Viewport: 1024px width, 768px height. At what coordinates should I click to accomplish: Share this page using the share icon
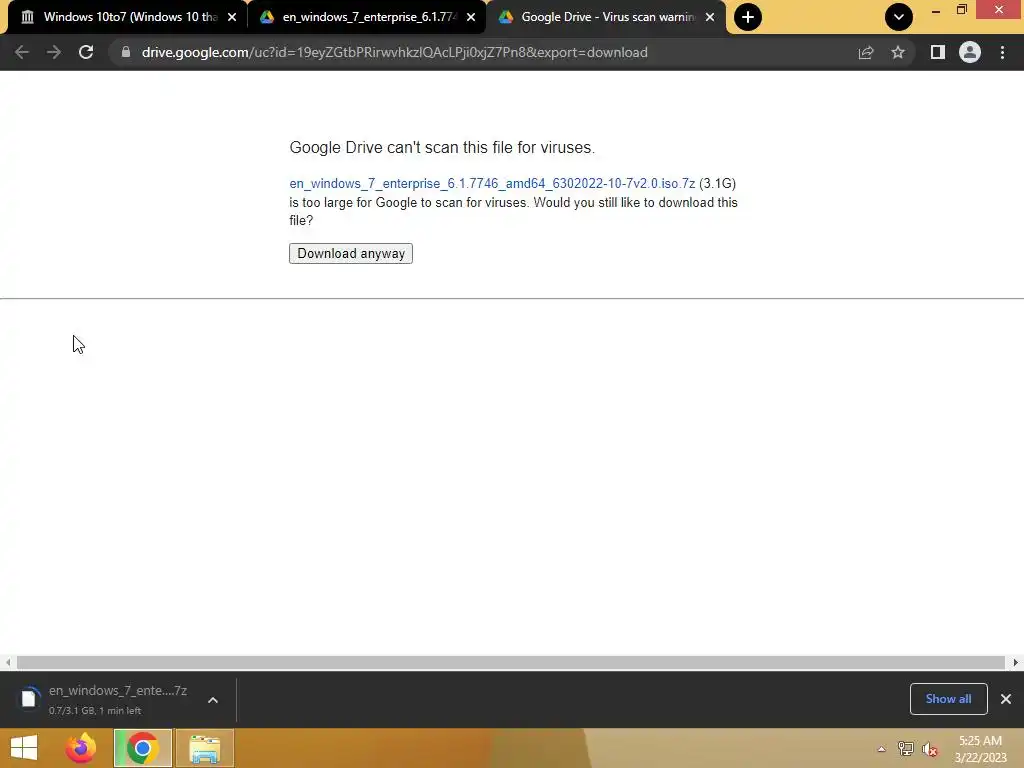[866, 52]
